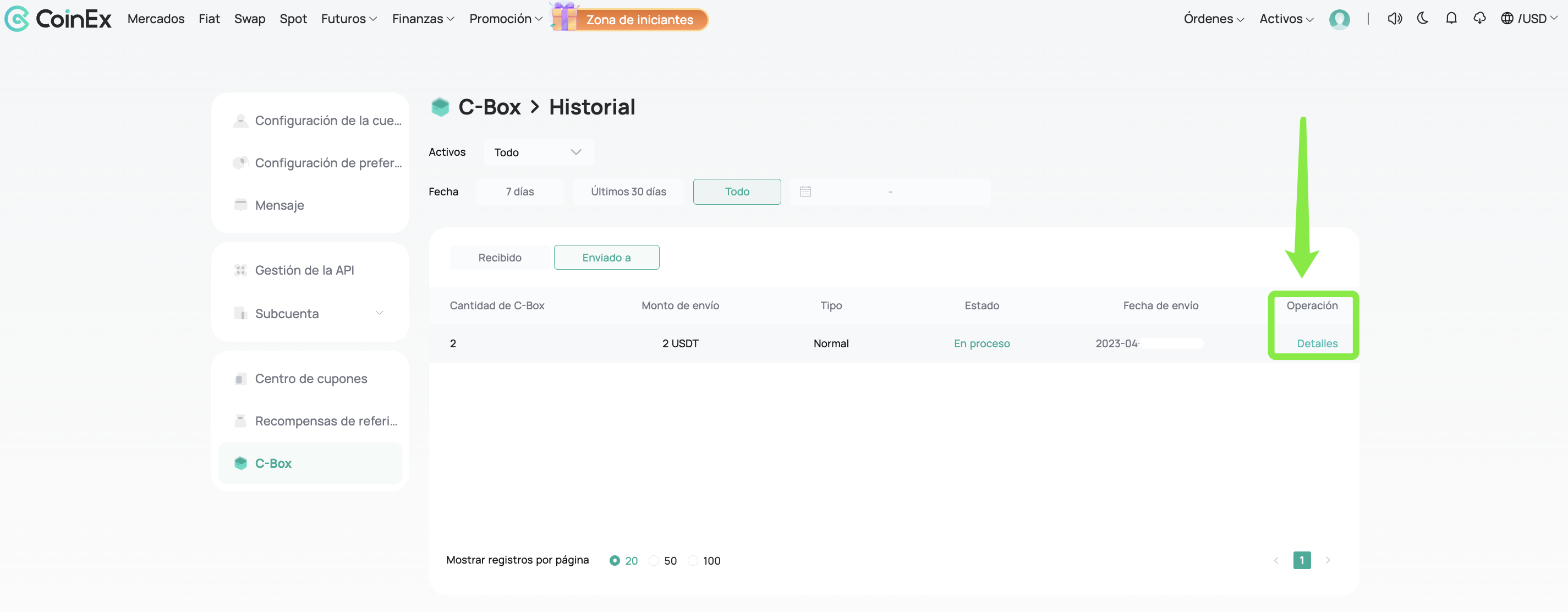Go to the next page arrow
The height and width of the screenshot is (612, 1568).
click(x=1328, y=560)
